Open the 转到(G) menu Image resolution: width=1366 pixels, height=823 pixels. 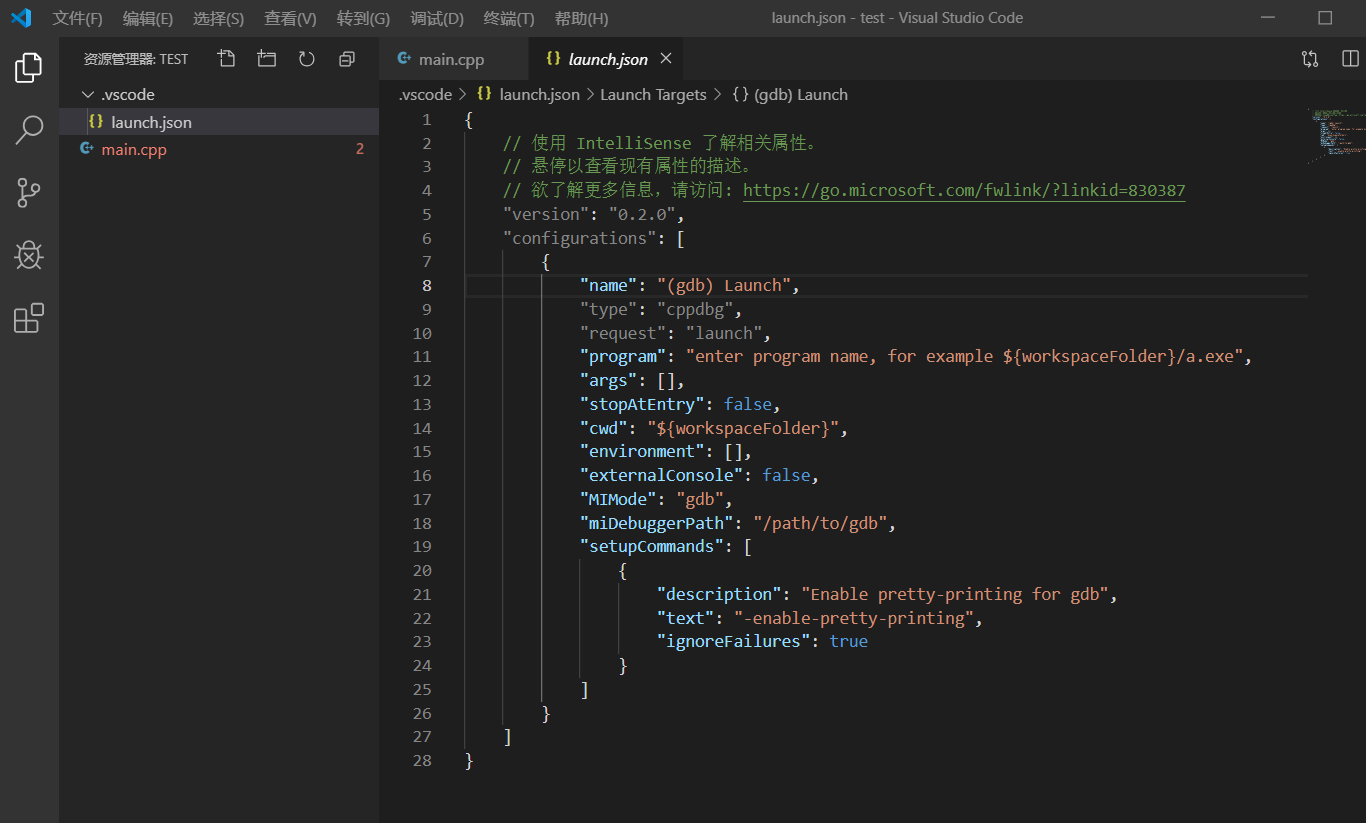pos(363,18)
